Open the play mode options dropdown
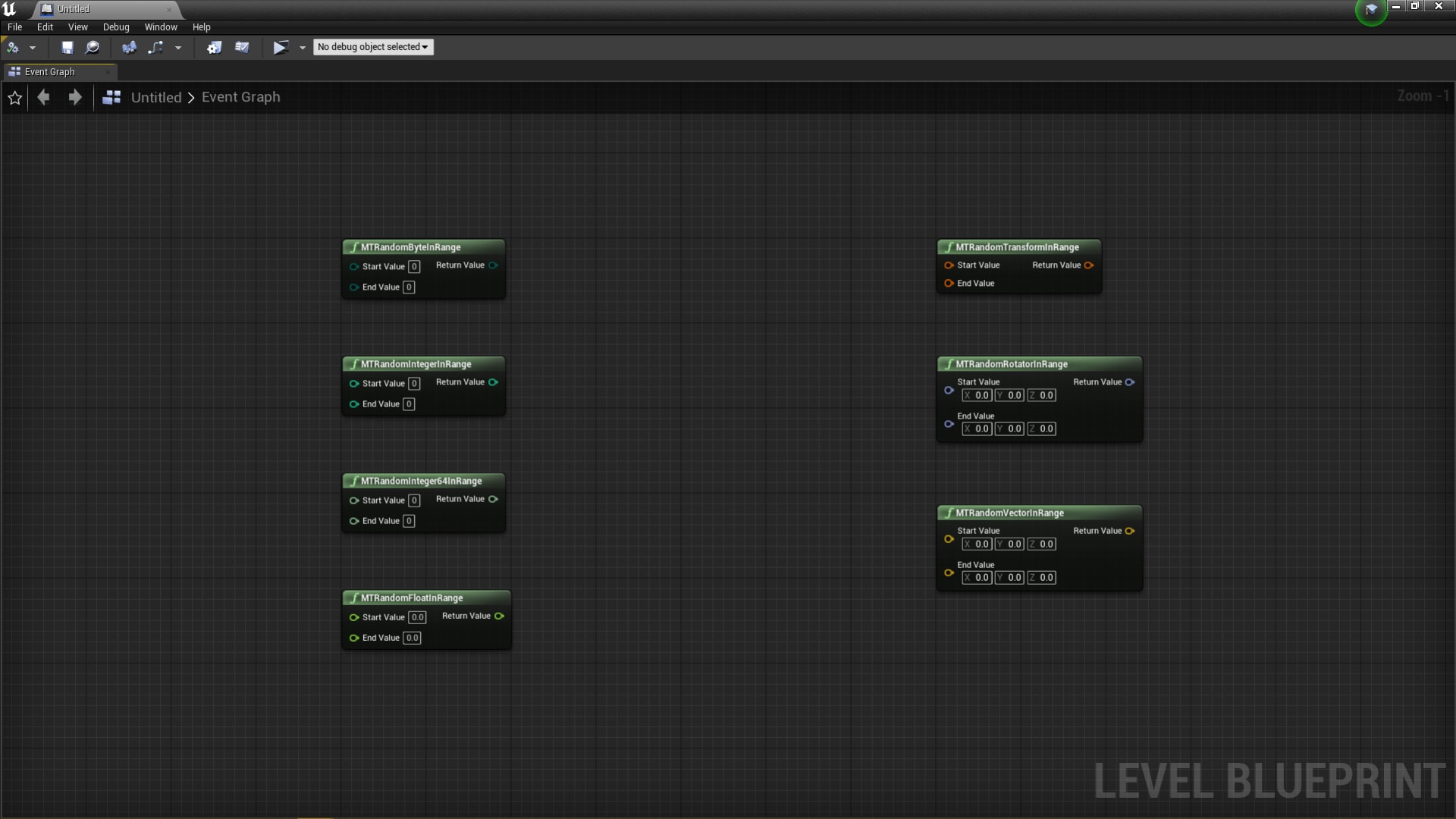1456x819 pixels. 303,47
